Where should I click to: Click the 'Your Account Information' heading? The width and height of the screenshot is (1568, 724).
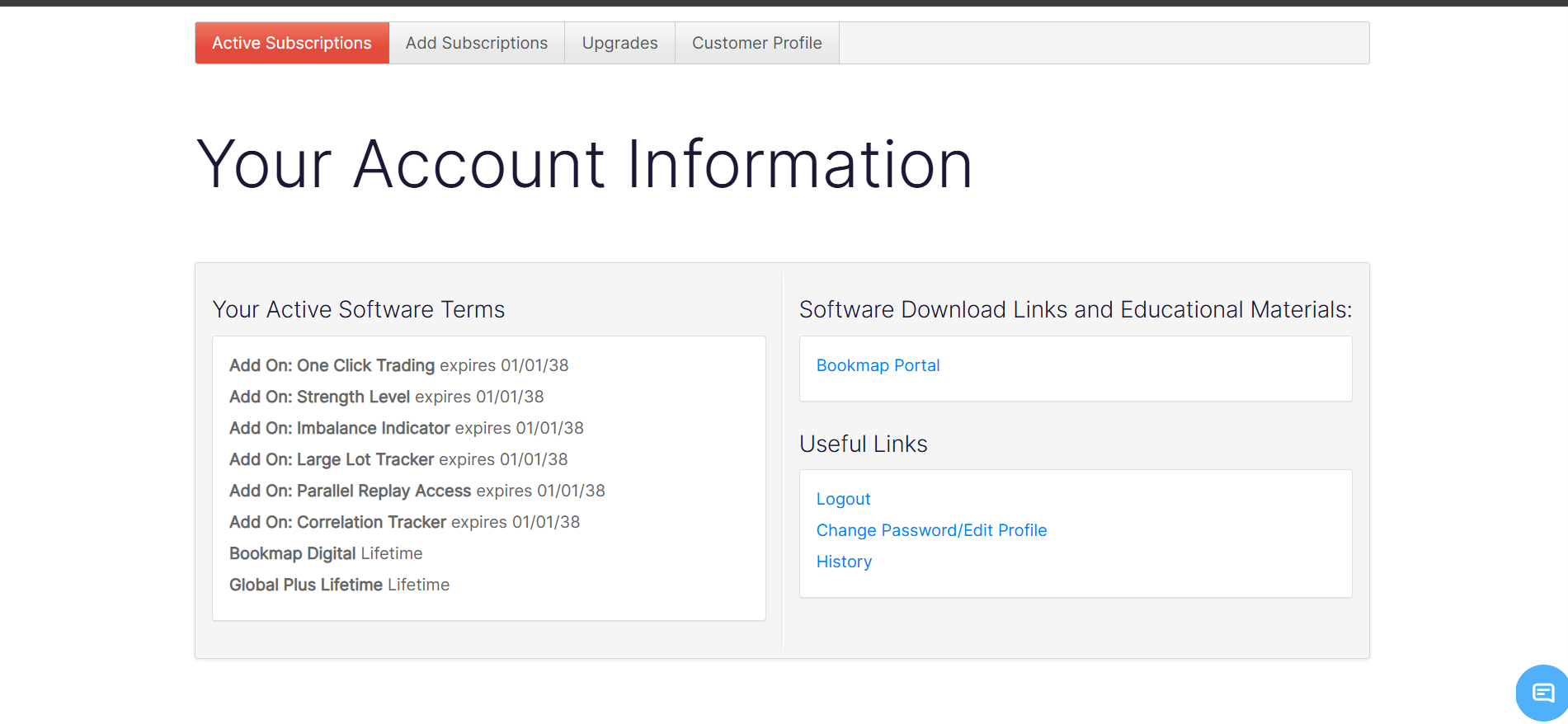click(x=585, y=164)
